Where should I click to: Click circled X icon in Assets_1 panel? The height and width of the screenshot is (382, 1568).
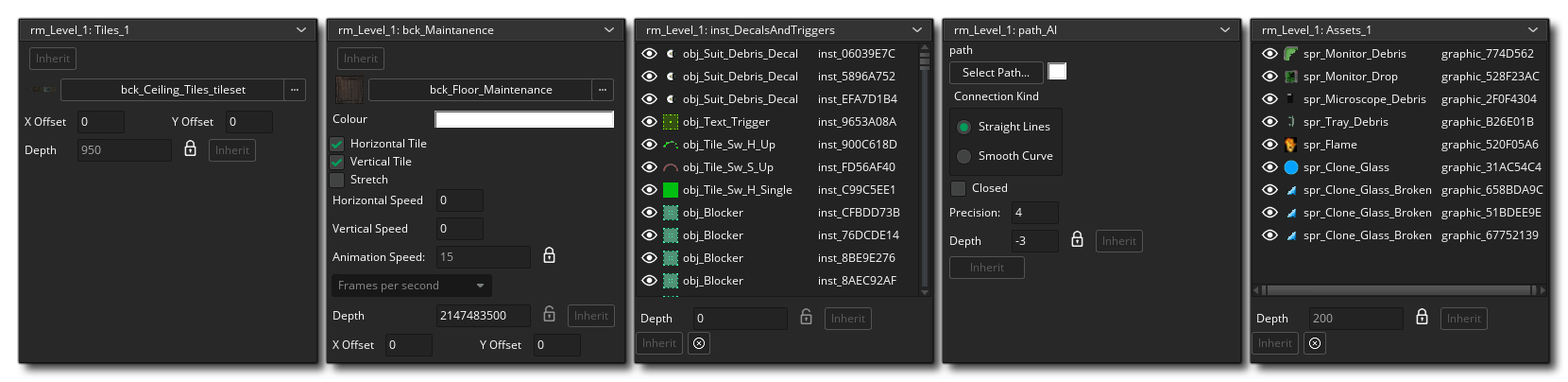point(1315,343)
